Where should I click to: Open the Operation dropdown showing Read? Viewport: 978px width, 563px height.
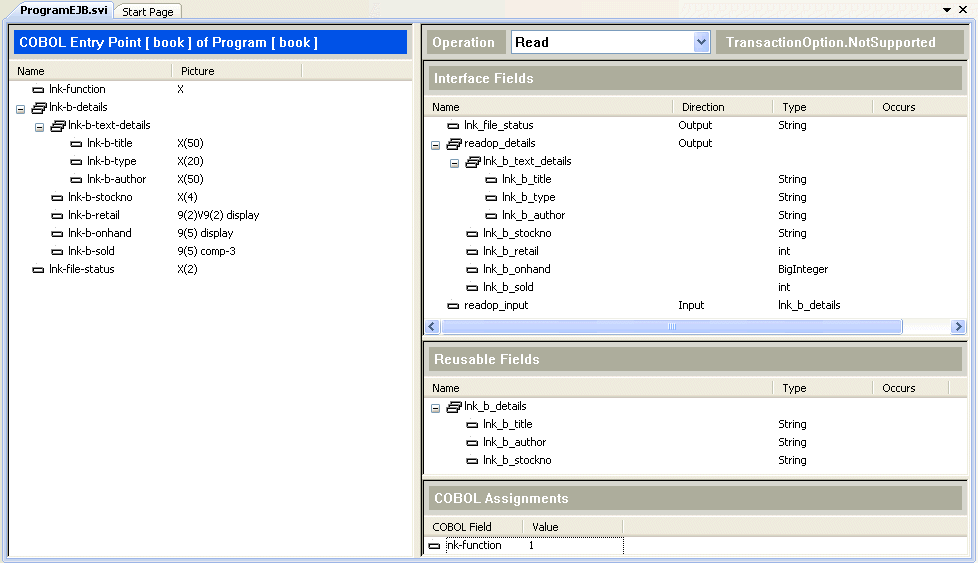(701, 42)
